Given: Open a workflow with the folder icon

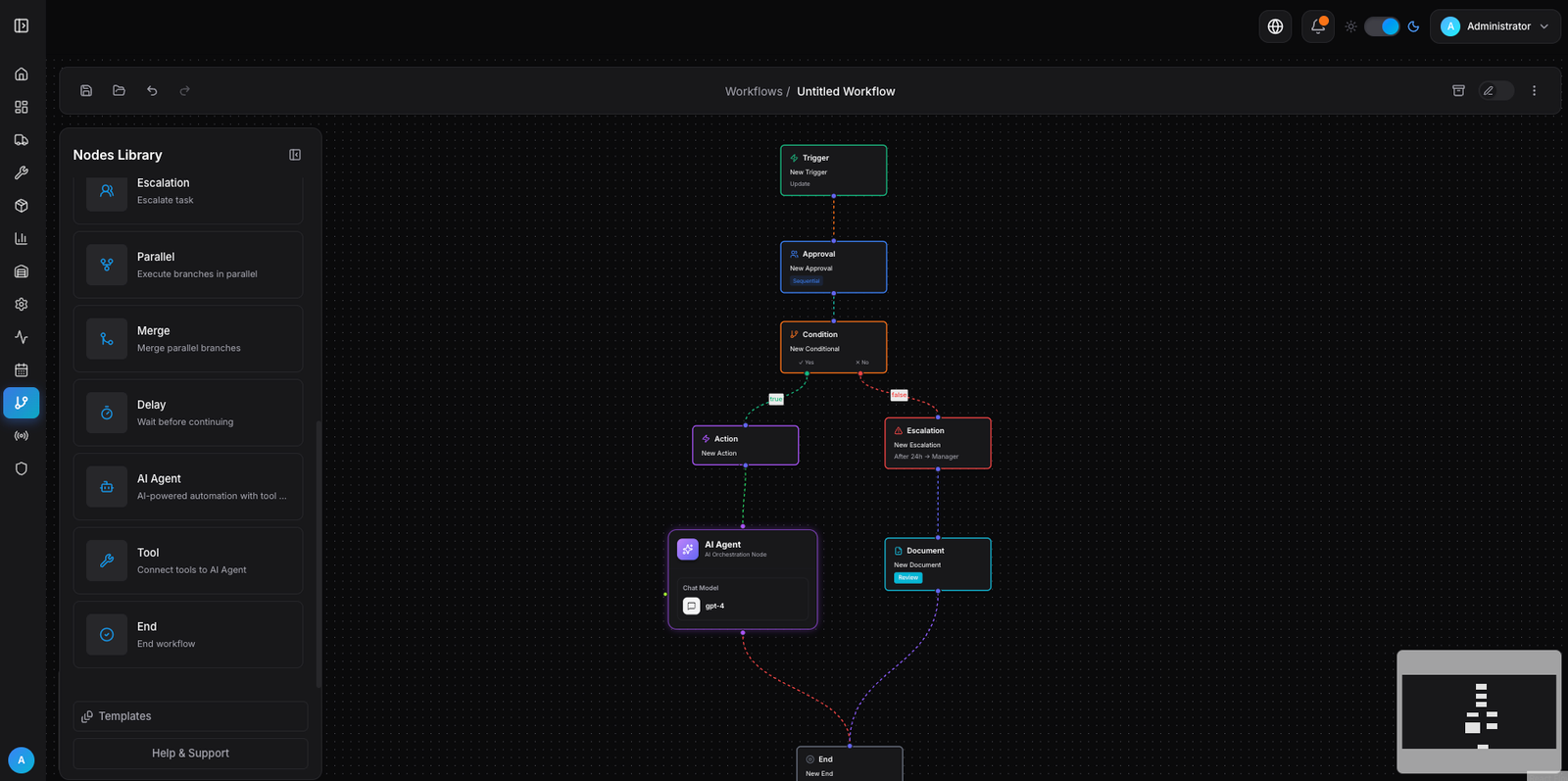Looking at the screenshot, I should pos(119,91).
